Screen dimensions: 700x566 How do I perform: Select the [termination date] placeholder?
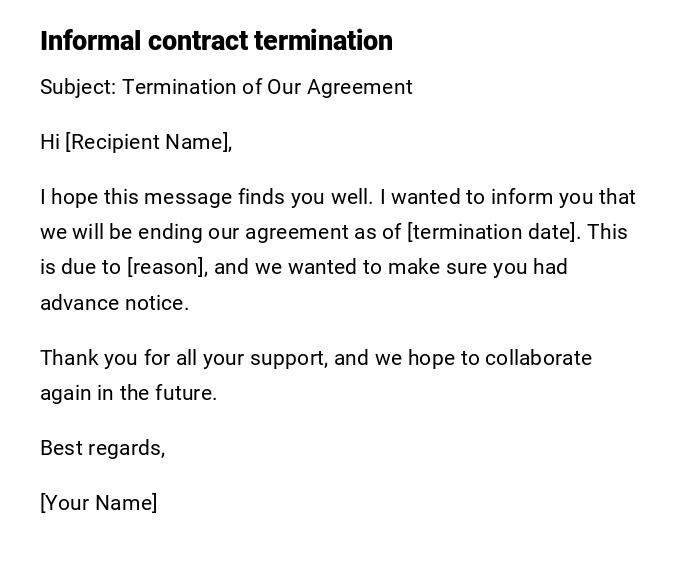pyautogui.click(x=492, y=232)
